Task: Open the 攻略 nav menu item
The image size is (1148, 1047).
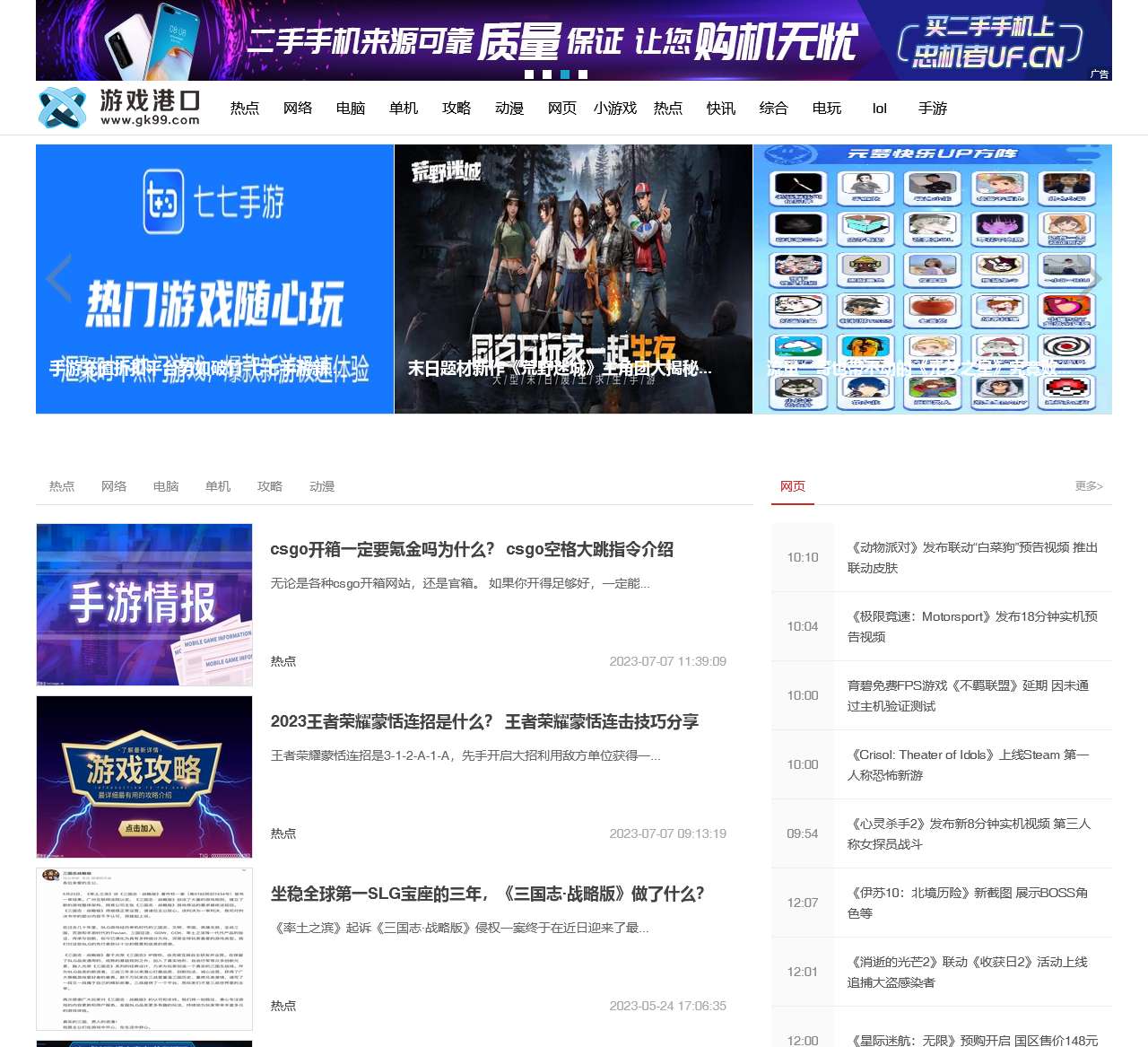Action: (456, 108)
